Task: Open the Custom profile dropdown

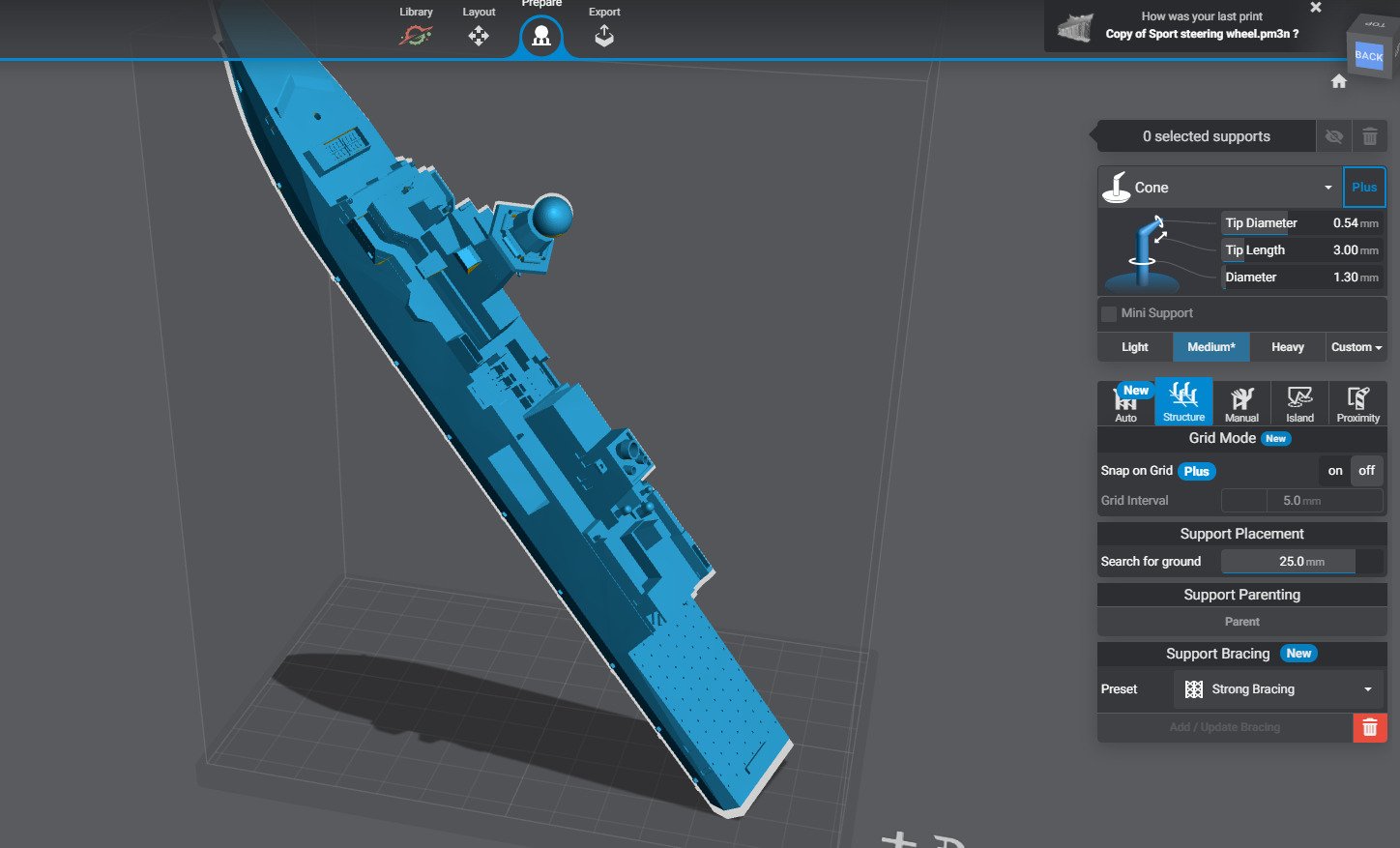Action: [x=1356, y=347]
